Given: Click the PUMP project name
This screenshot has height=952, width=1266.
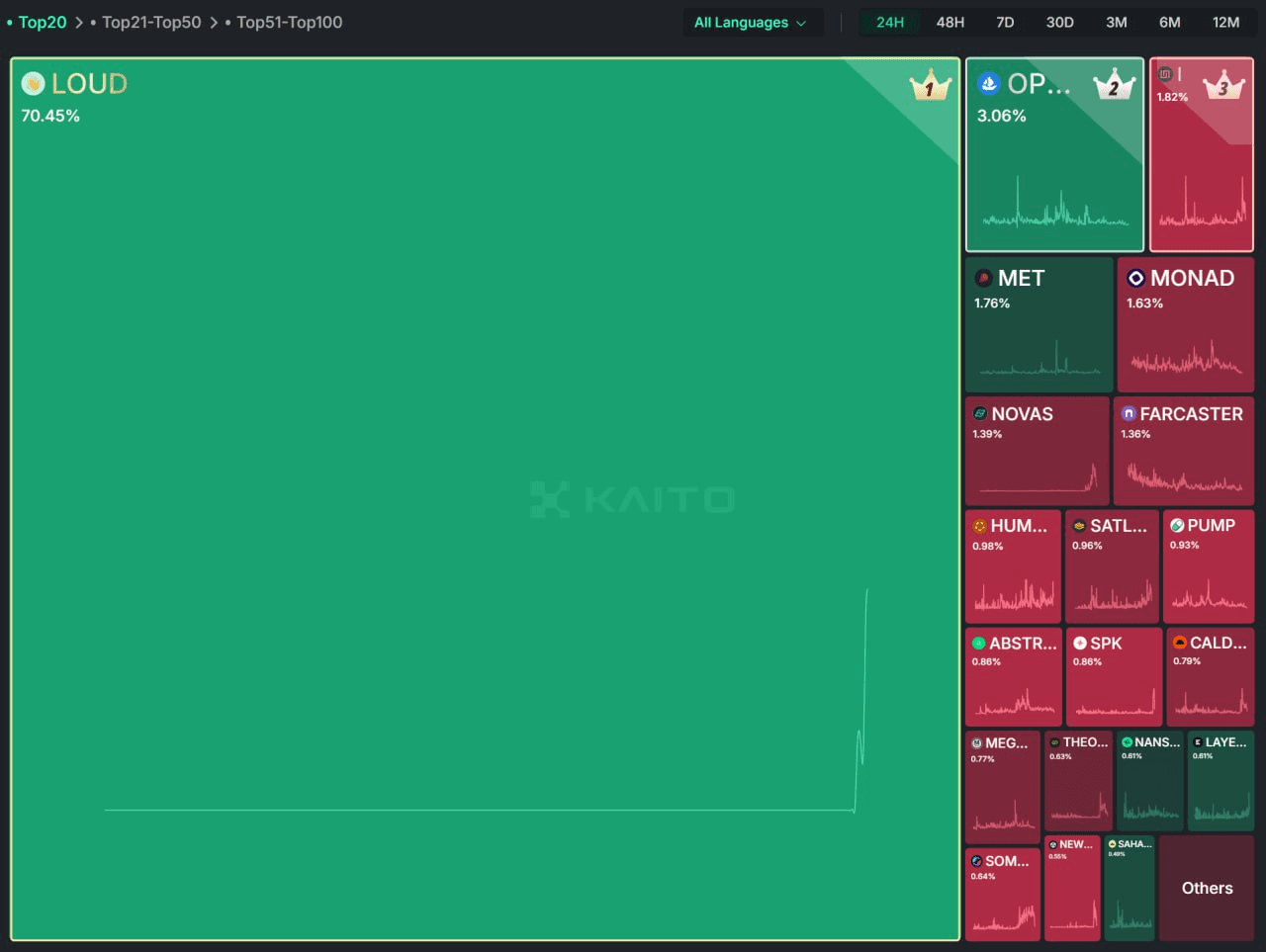Looking at the screenshot, I should tap(1211, 526).
